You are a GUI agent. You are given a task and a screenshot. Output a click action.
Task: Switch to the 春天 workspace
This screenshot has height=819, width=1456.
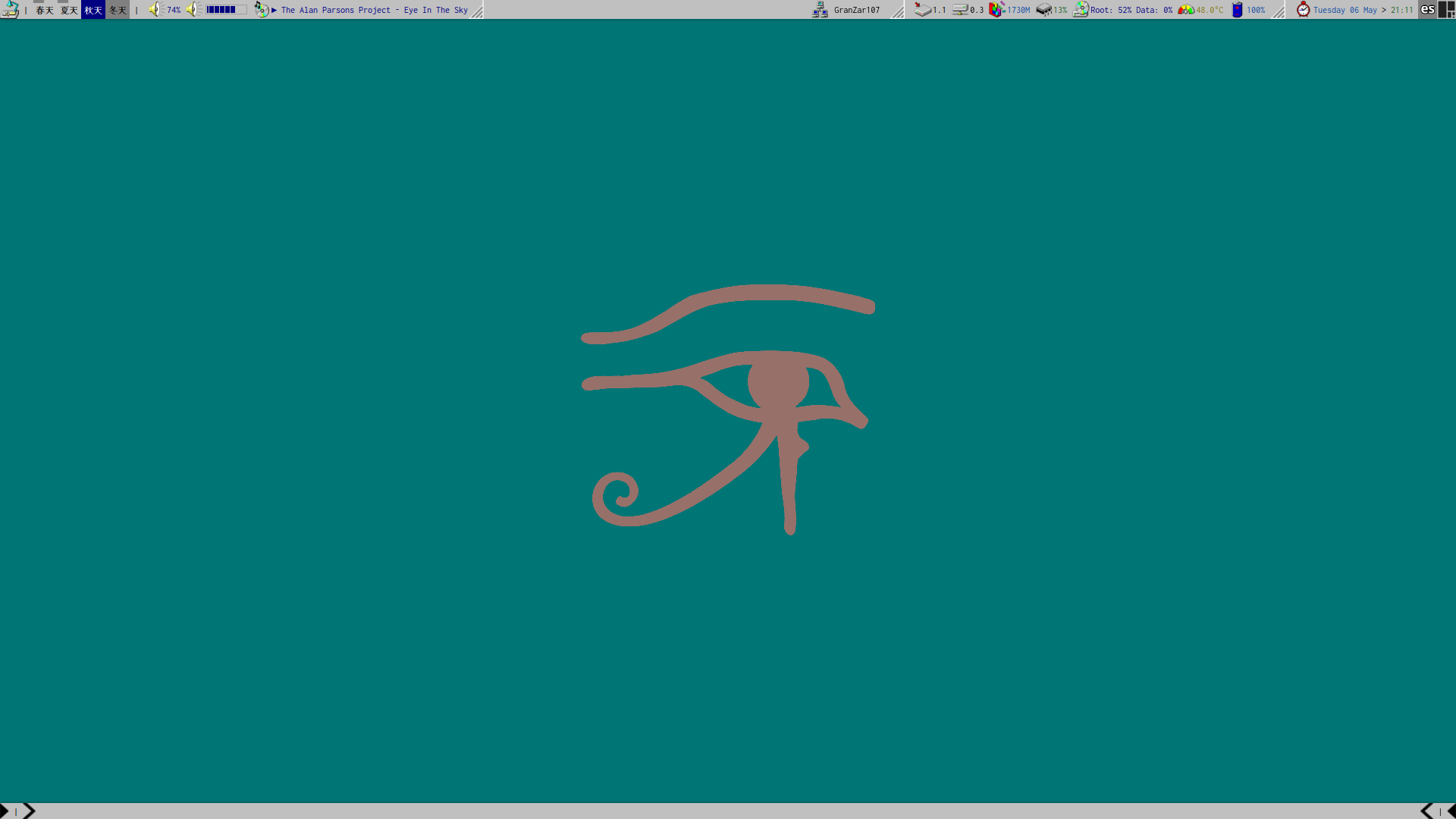pyautogui.click(x=45, y=10)
